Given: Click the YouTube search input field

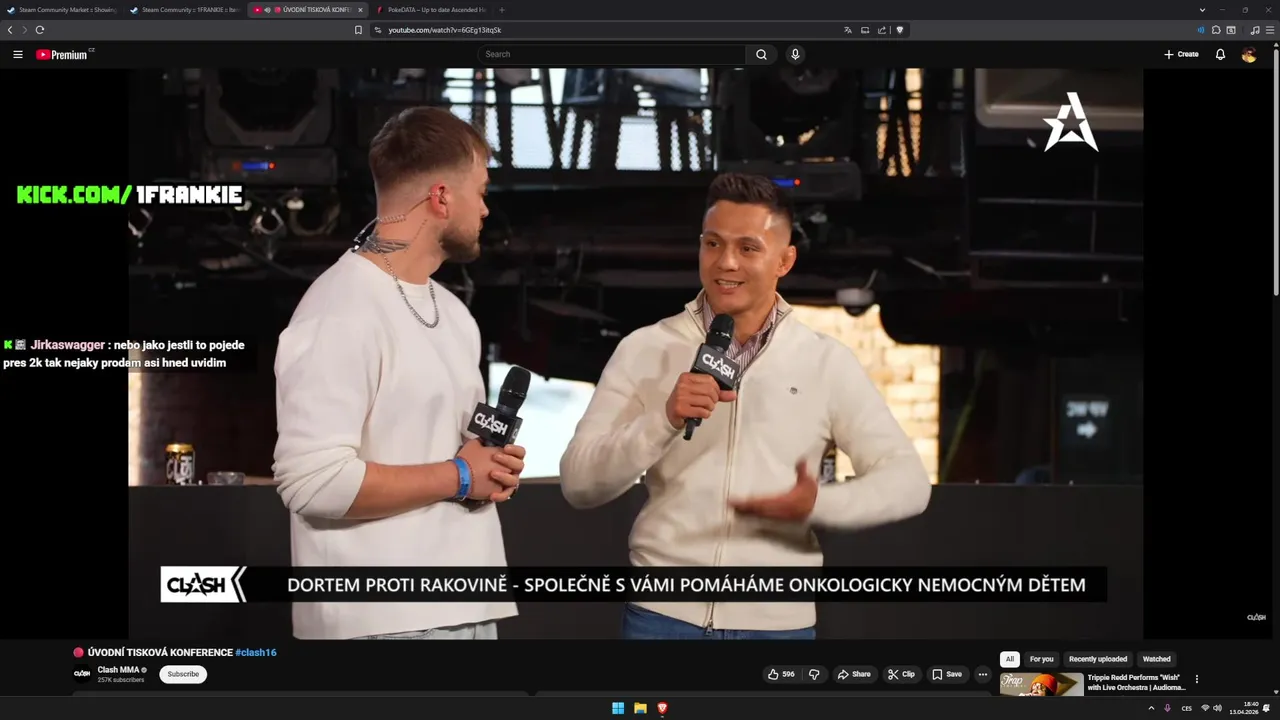Looking at the screenshot, I should pos(612,54).
